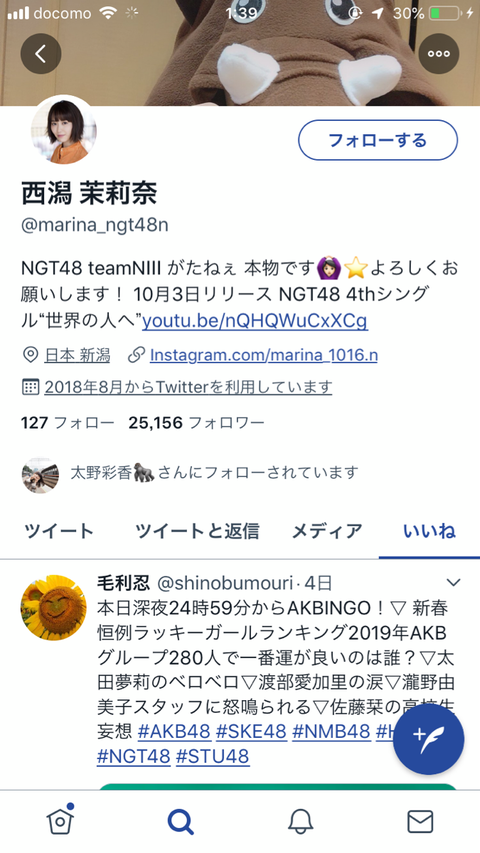
Task: Tap the location pin icon
Action: point(30,356)
